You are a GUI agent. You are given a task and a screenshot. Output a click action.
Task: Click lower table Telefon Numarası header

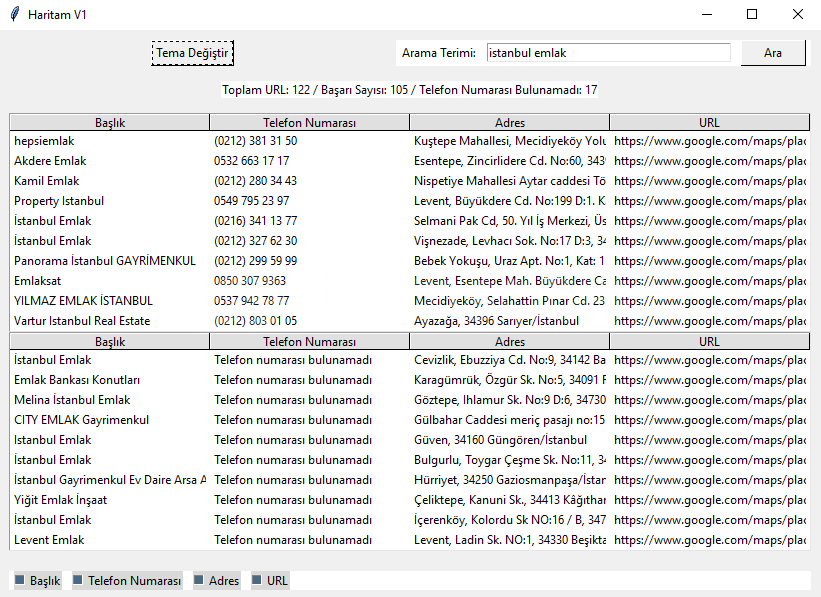[309, 341]
